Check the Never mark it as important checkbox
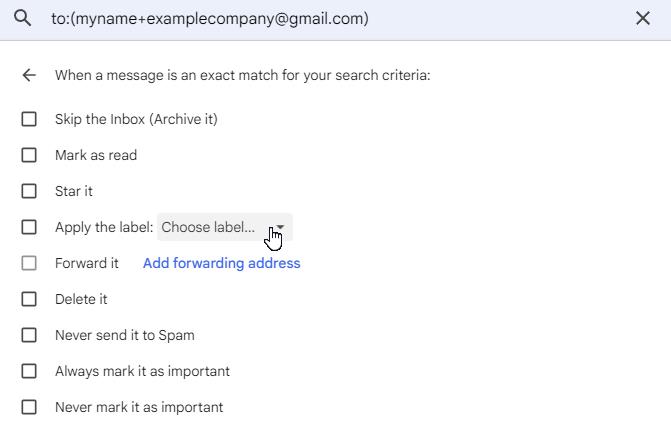671x423 pixels. coord(29,407)
